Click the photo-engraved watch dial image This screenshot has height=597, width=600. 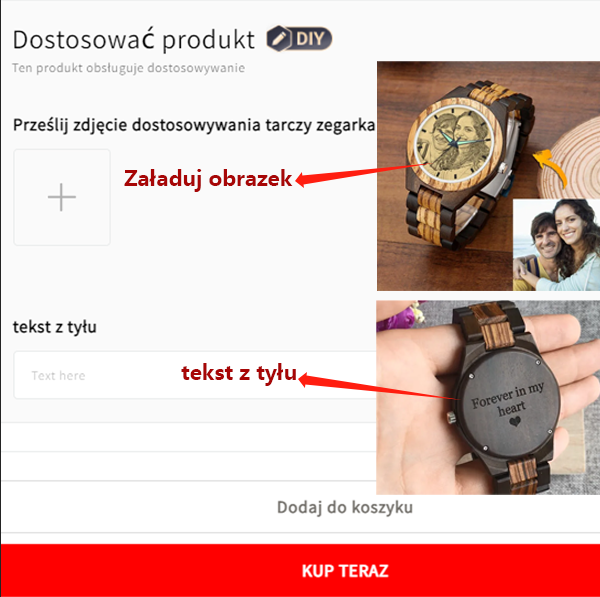[x=453, y=143]
